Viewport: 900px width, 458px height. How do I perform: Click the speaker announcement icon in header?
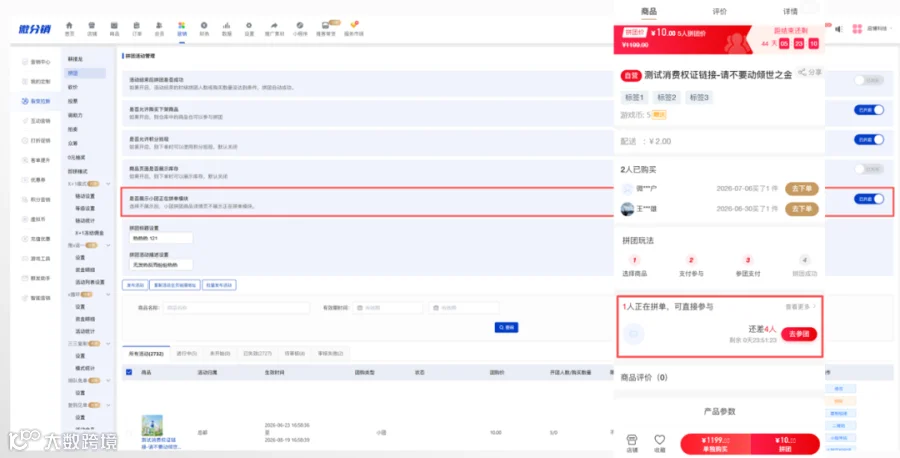pyautogui.click(x=839, y=29)
